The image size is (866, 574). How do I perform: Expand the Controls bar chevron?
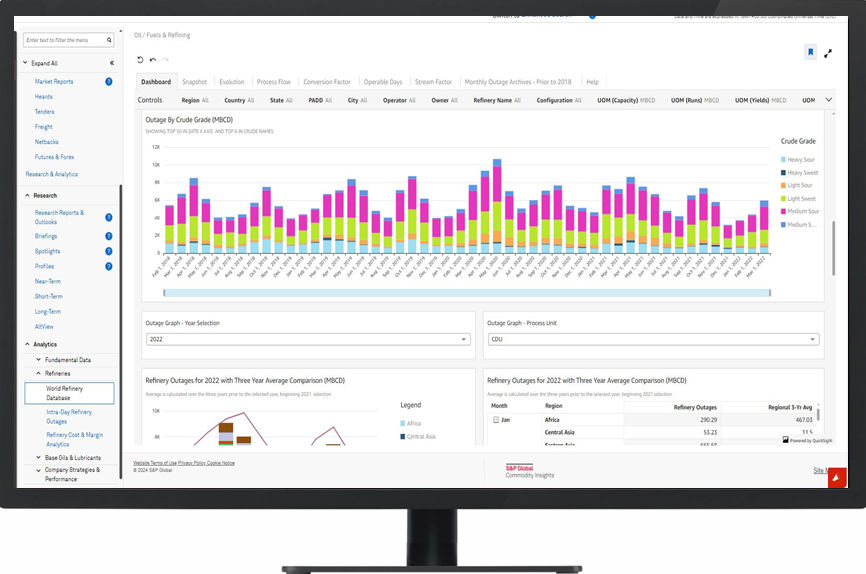click(x=828, y=100)
